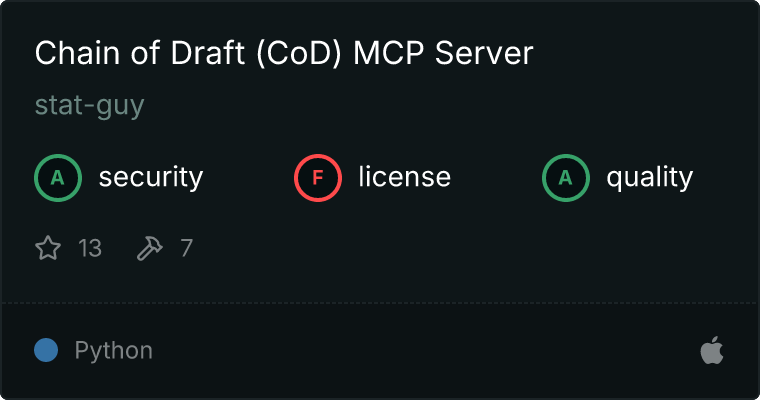
Task: Click empty card area right of tools count
Action: pyautogui.click(x=460, y=248)
